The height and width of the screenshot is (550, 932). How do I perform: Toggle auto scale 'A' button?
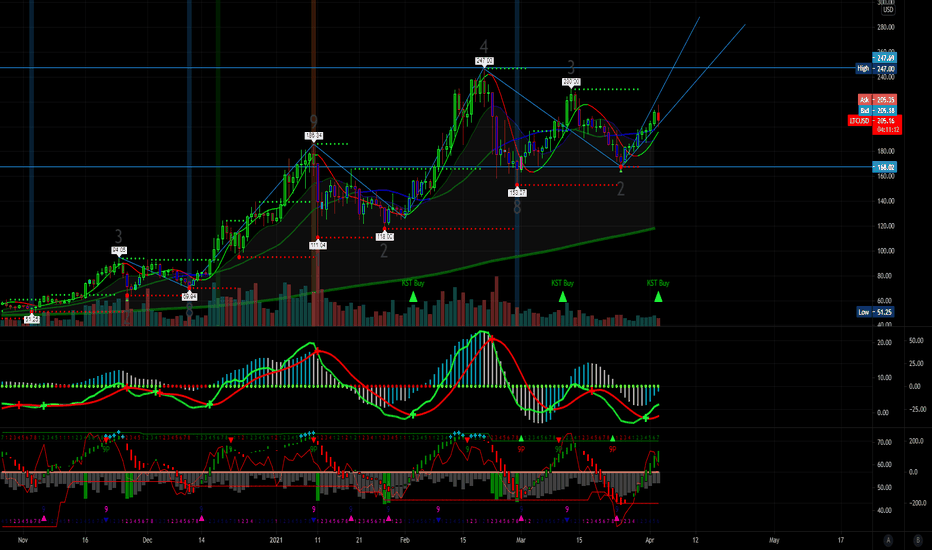[x=888, y=540]
